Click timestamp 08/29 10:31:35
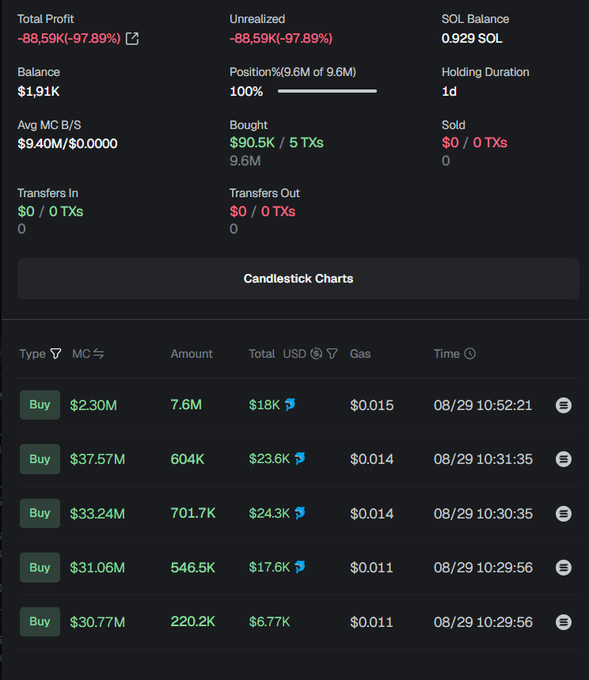 click(x=483, y=459)
